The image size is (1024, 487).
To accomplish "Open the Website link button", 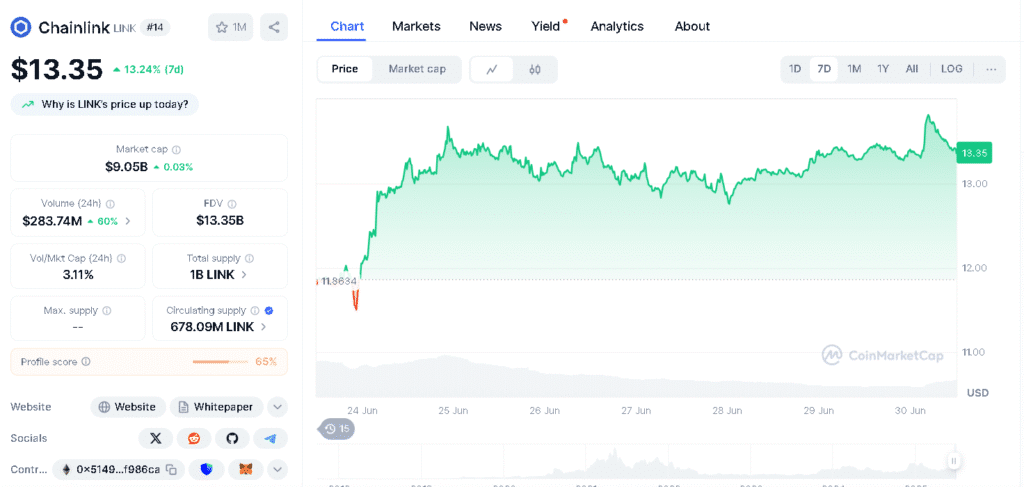I will [x=128, y=407].
